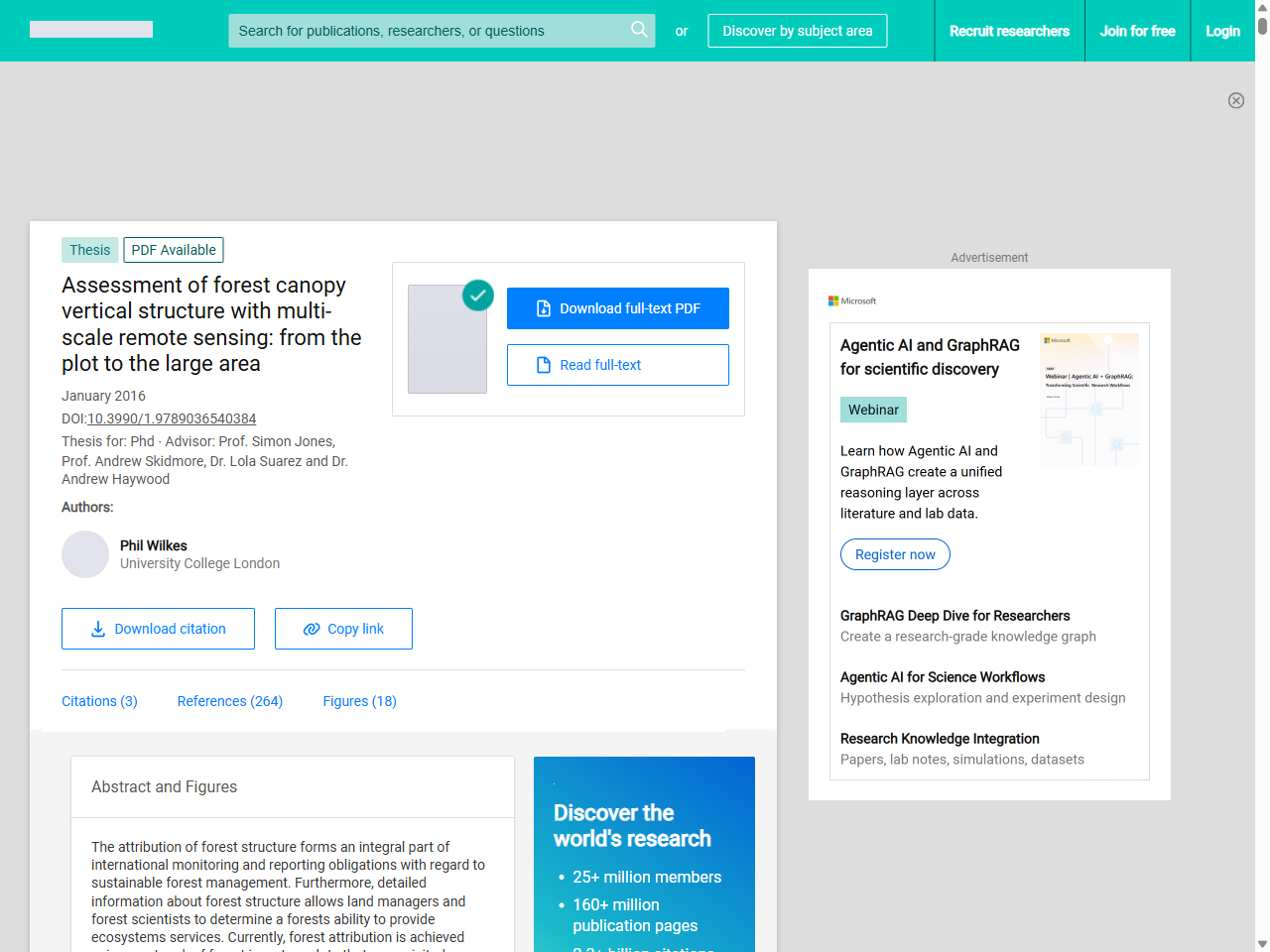Close the top advertisement banner
This screenshot has height=952, width=1270.
tap(1235, 100)
